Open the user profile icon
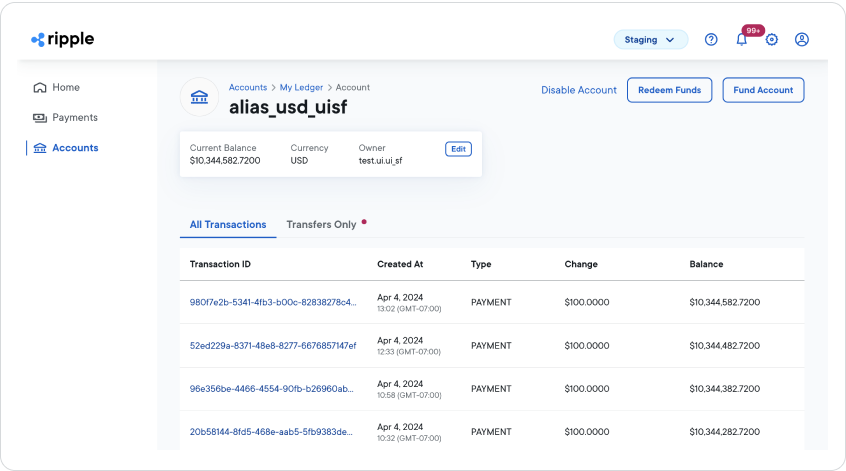The image size is (846, 471). [x=802, y=39]
